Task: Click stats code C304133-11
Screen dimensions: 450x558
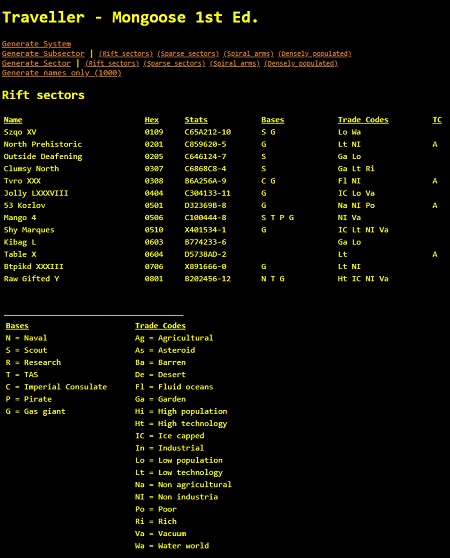Action: [x=207, y=193]
